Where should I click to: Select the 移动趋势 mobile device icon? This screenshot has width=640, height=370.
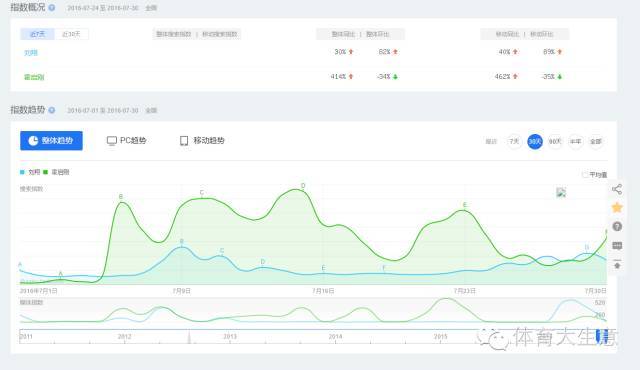point(184,141)
